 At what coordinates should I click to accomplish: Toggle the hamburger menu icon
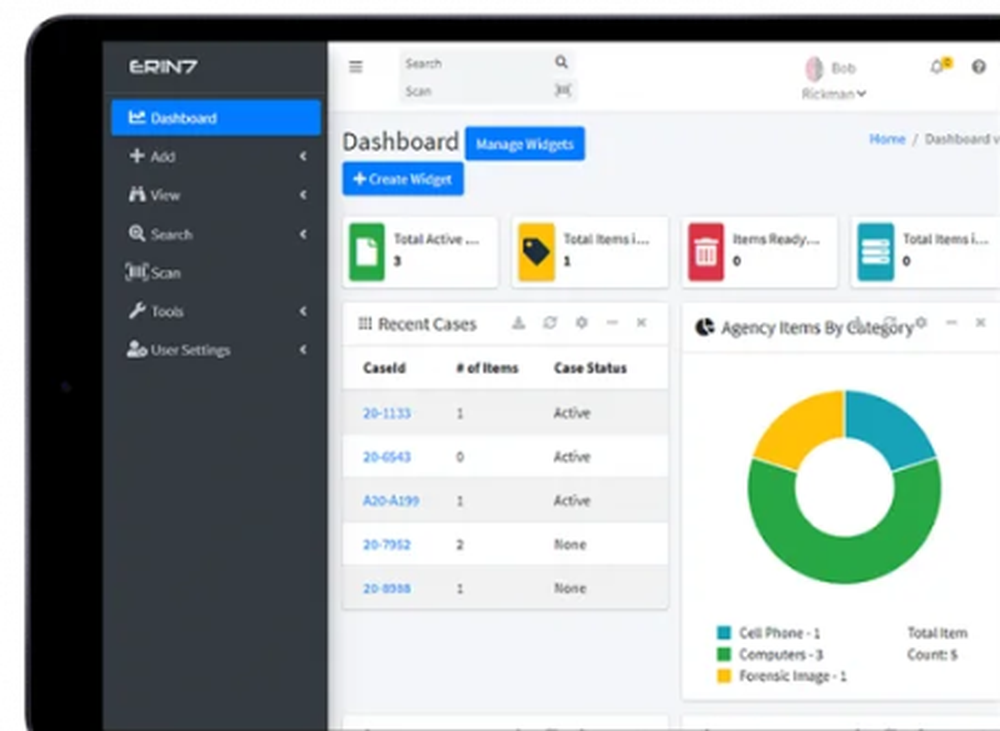tap(356, 66)
